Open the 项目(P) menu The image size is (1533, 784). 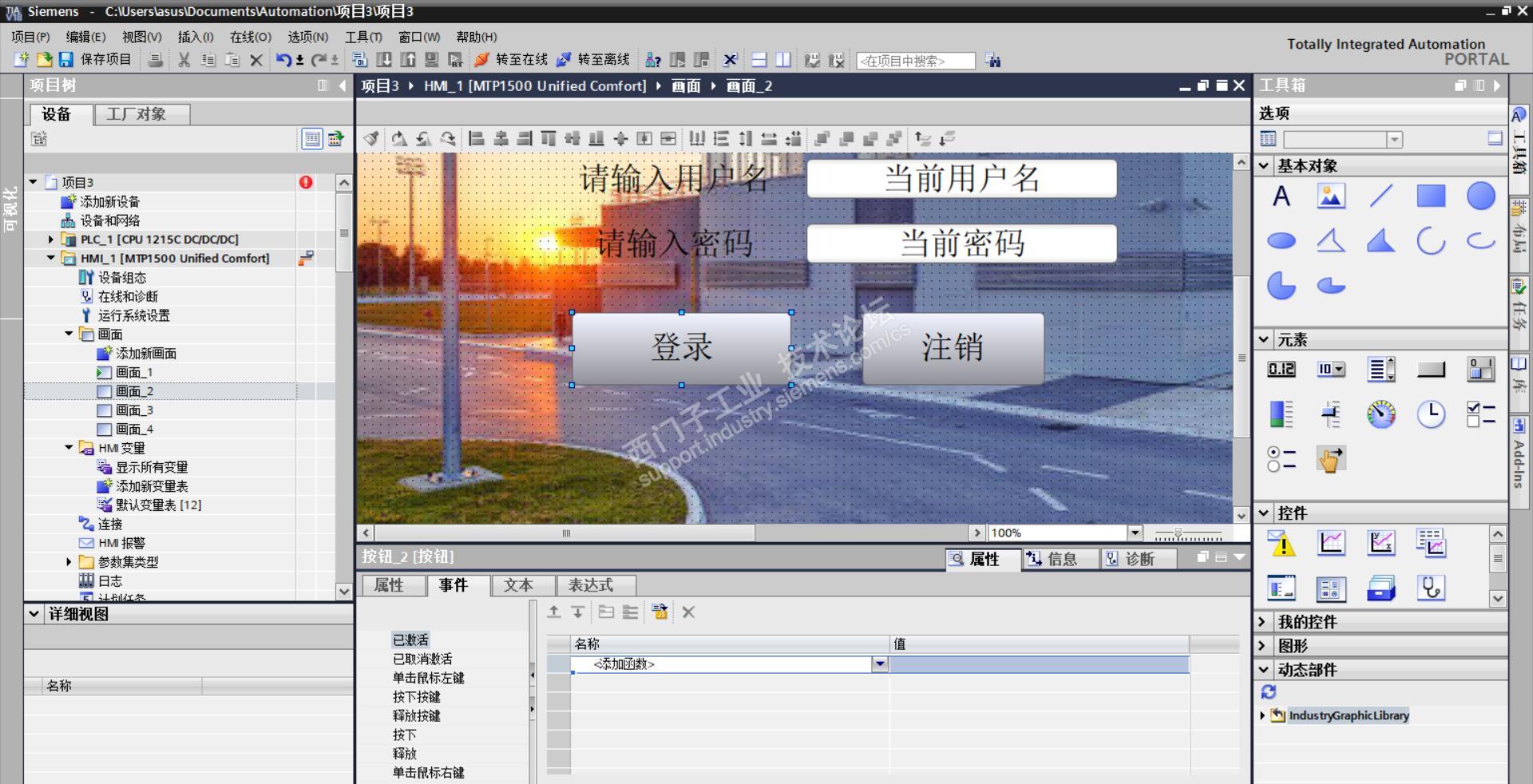pos(30,37)
